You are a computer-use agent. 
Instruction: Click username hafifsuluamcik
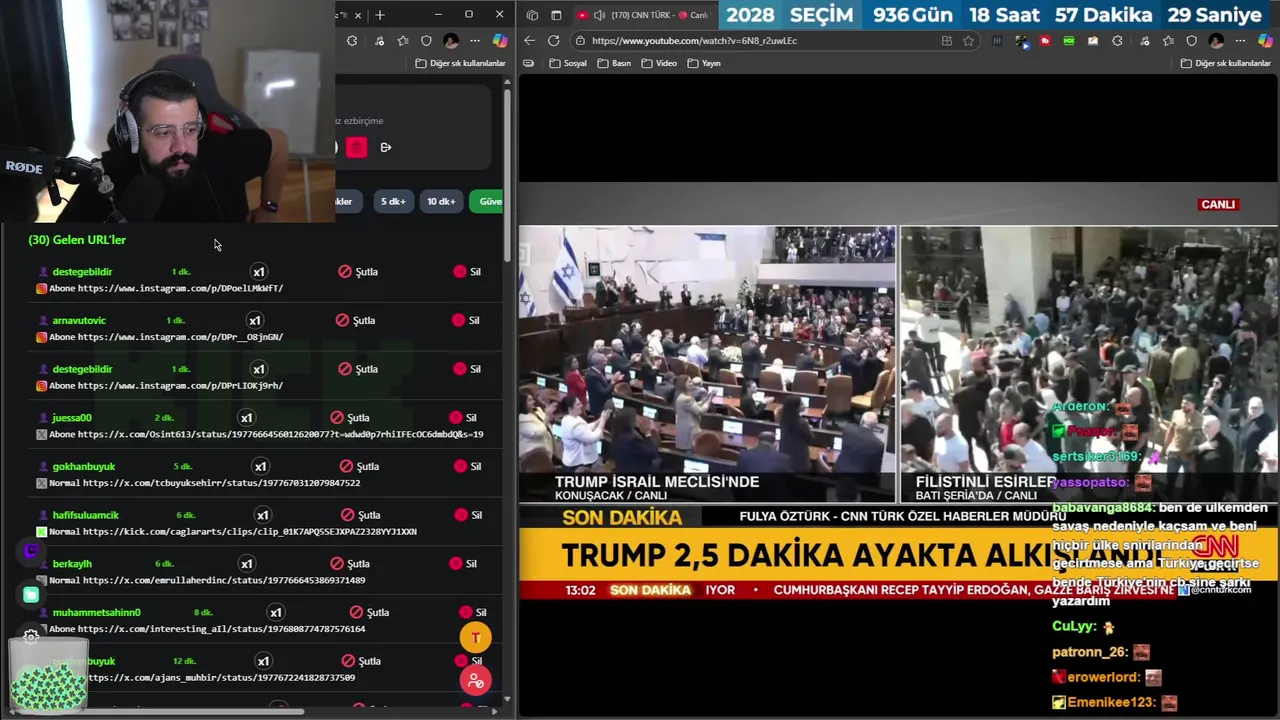click(x=85, y=515)
